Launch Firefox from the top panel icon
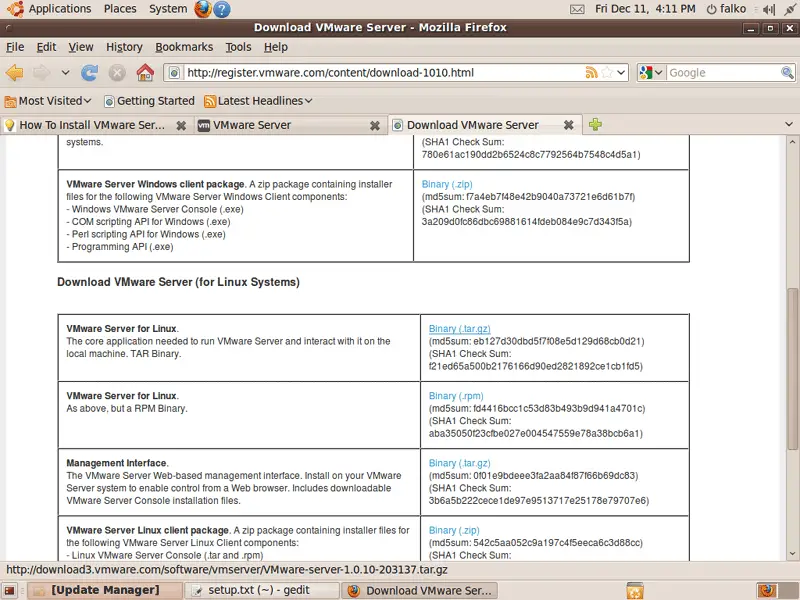The width and height of the screenshot is (800, 600). (x=203, y=9)
